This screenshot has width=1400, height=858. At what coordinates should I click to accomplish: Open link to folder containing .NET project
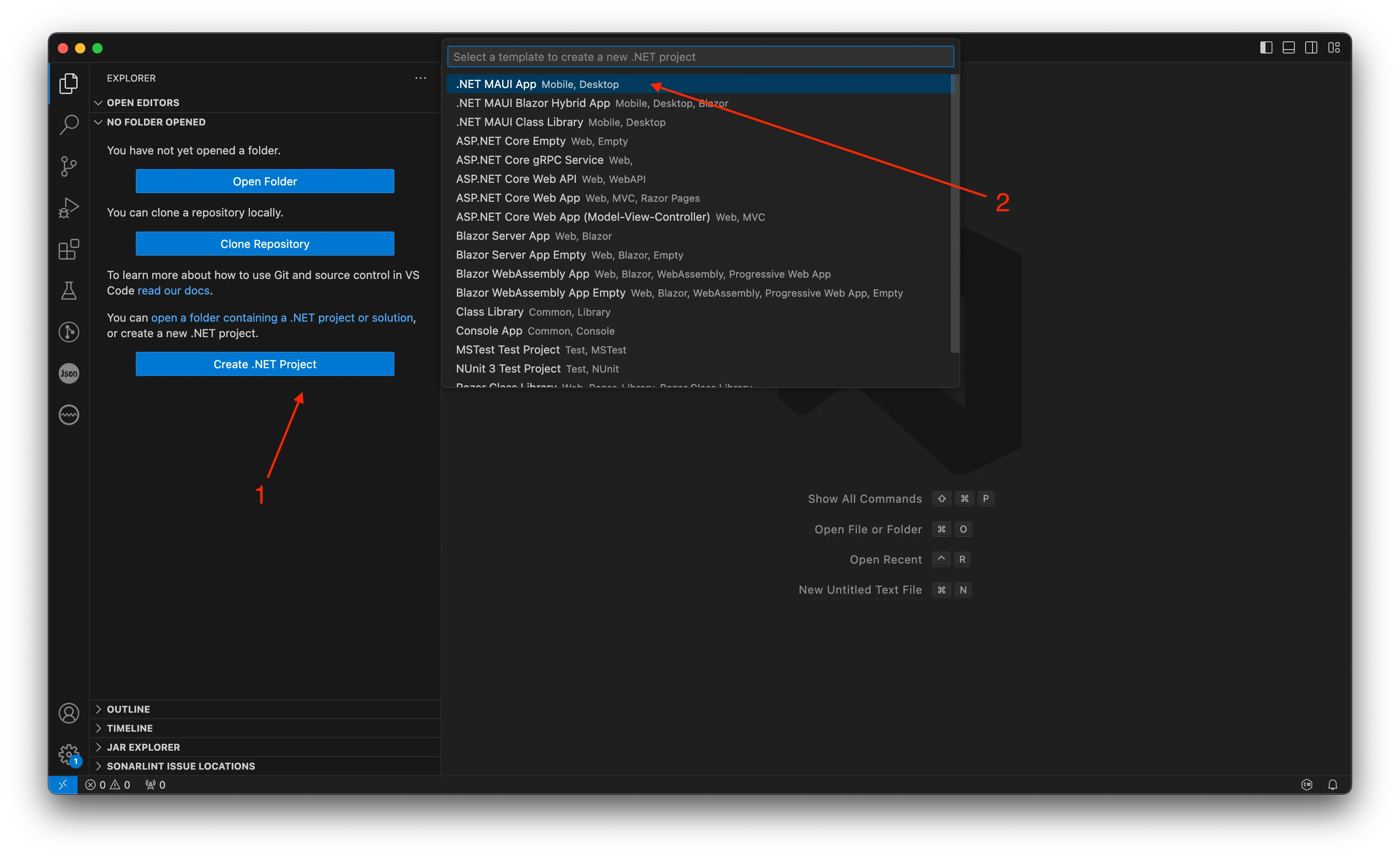[x=282, y=318]
